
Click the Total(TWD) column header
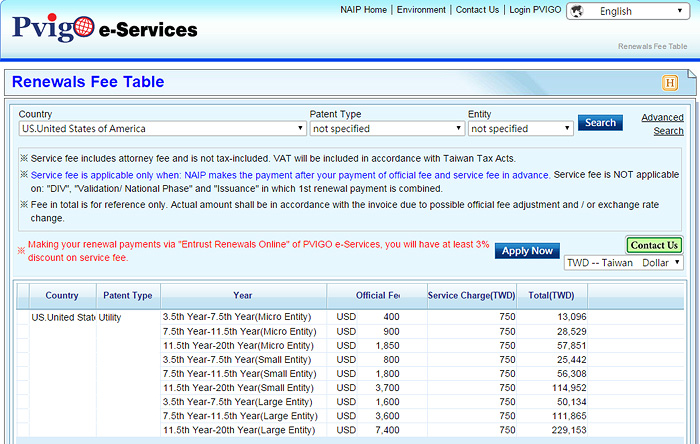tap(551, 295)
